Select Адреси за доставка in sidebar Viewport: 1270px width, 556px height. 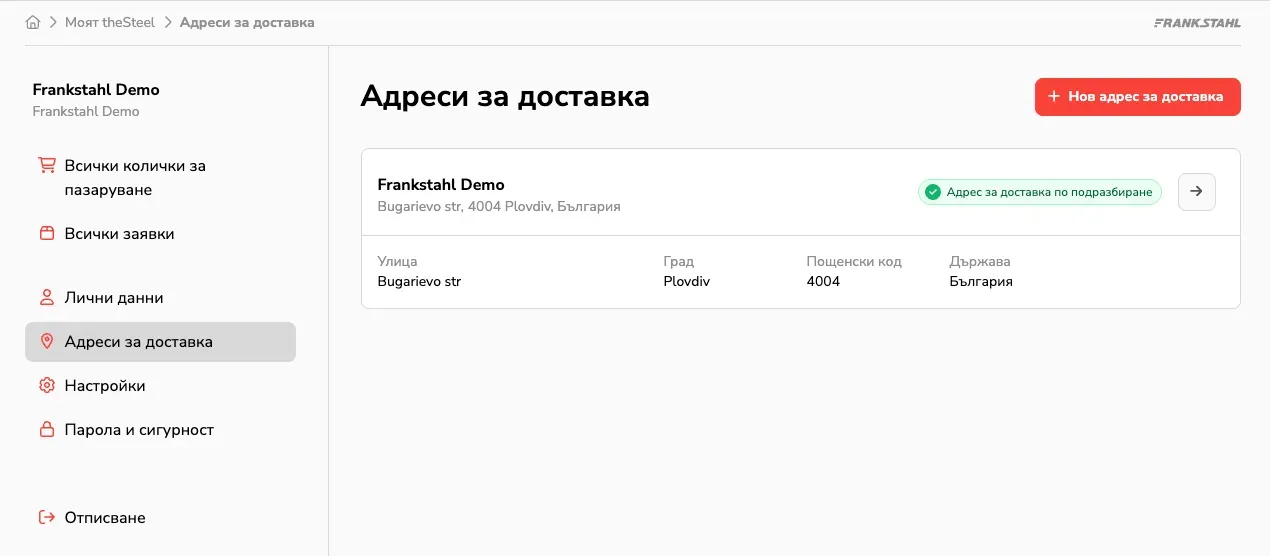[160, 342]
